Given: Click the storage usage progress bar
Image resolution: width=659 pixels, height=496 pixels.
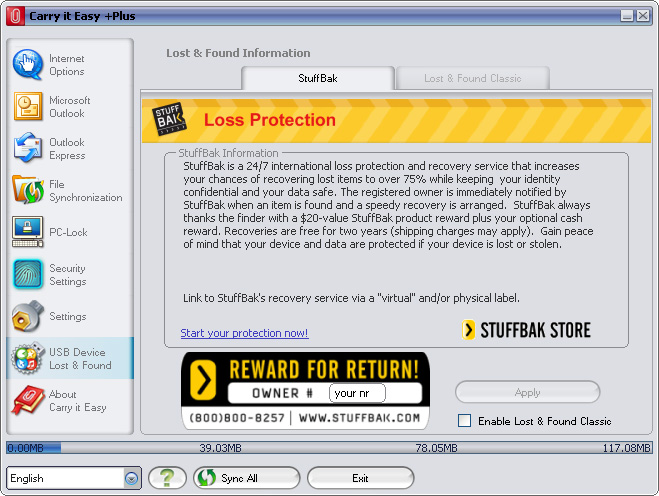Looking at the screenshot, I should (329, 448).
